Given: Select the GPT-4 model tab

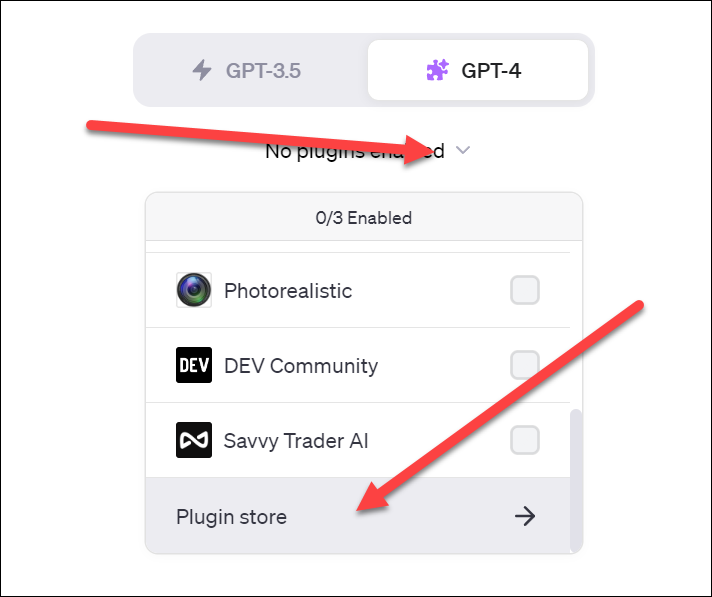Looking at the screenshot, I should (478, 70).
